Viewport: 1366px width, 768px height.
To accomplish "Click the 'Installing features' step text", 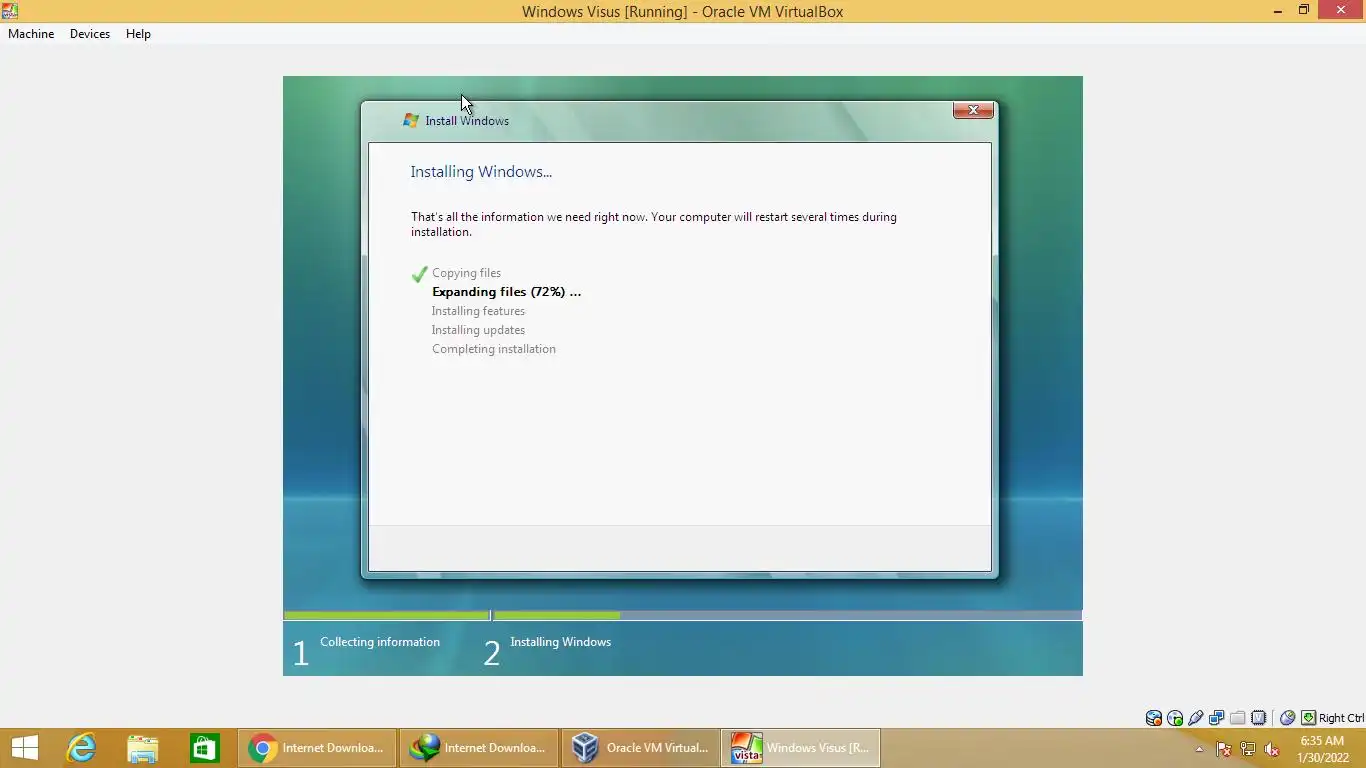I will pyautogui.click(x=478, y=311).
